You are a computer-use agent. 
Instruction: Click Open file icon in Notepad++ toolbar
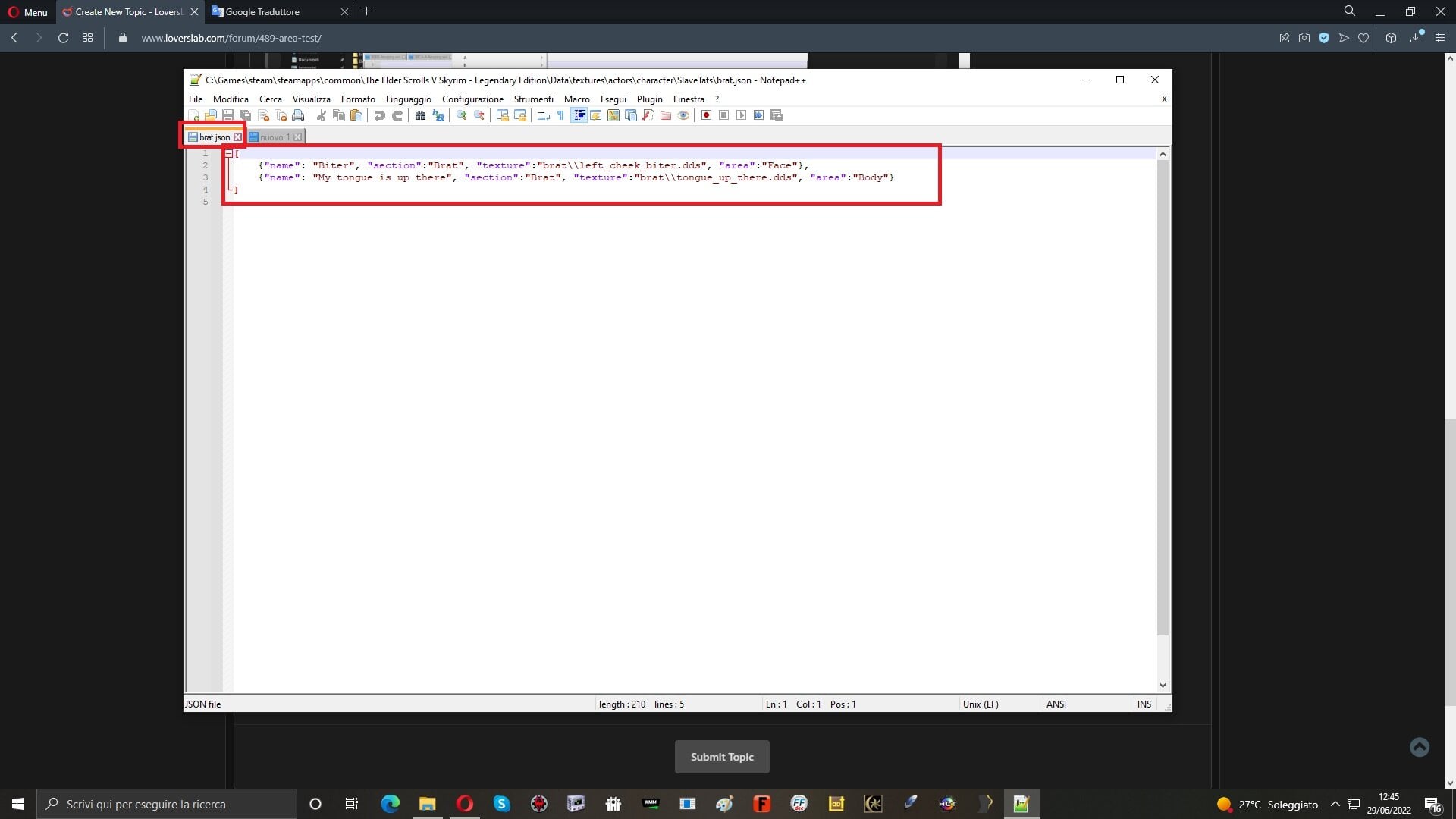(x=211, y=115)
